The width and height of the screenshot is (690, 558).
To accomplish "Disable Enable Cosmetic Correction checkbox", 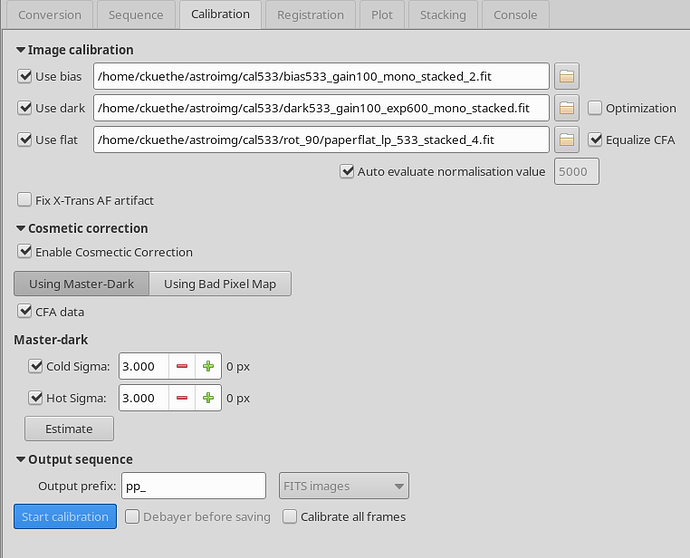I will click(24, 252).
